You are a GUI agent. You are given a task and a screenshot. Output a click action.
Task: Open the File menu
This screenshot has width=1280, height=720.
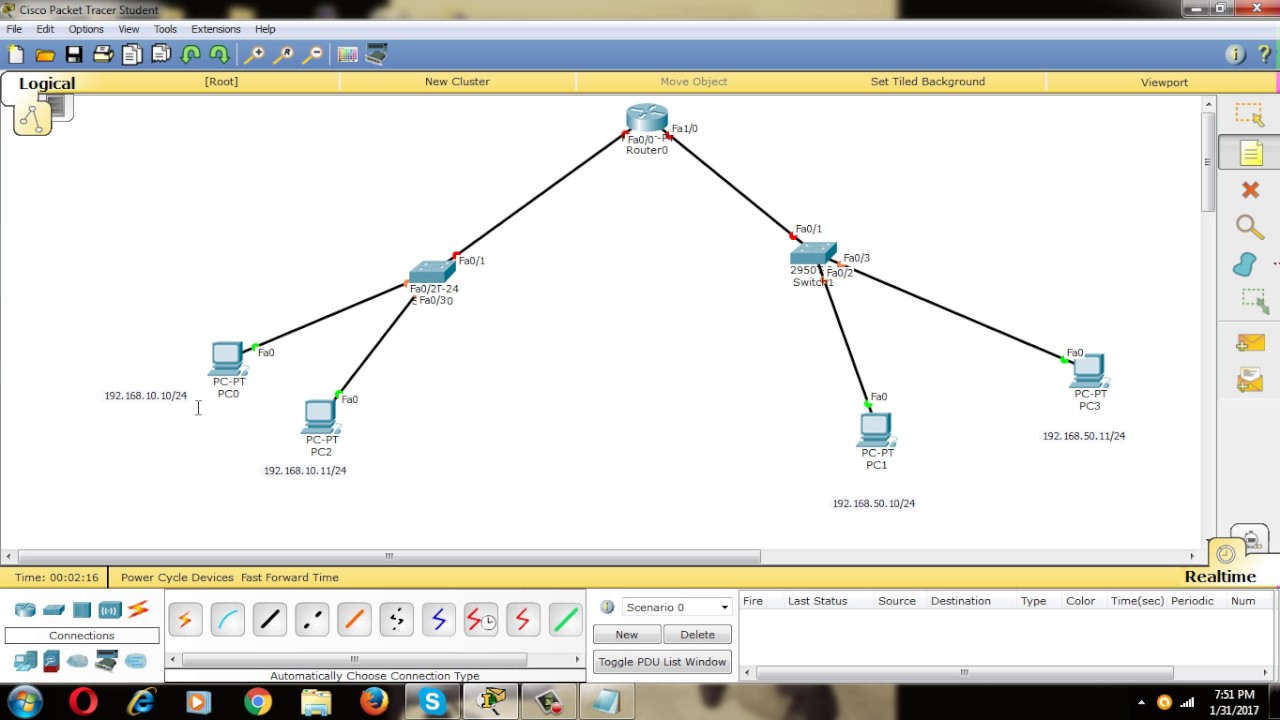click(14, 29)
